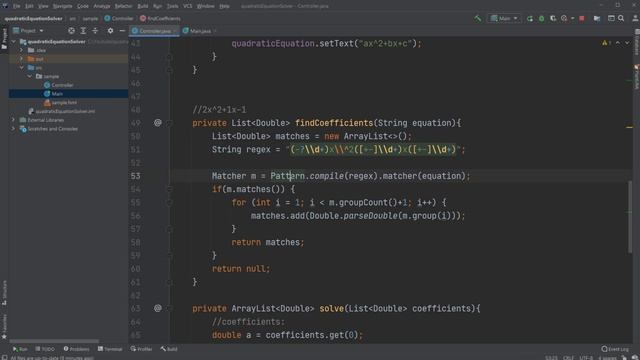The width and height of the screenshot is (640, 360).
Task: Select sample.fxml in project tree
Action: pos(60,102)
